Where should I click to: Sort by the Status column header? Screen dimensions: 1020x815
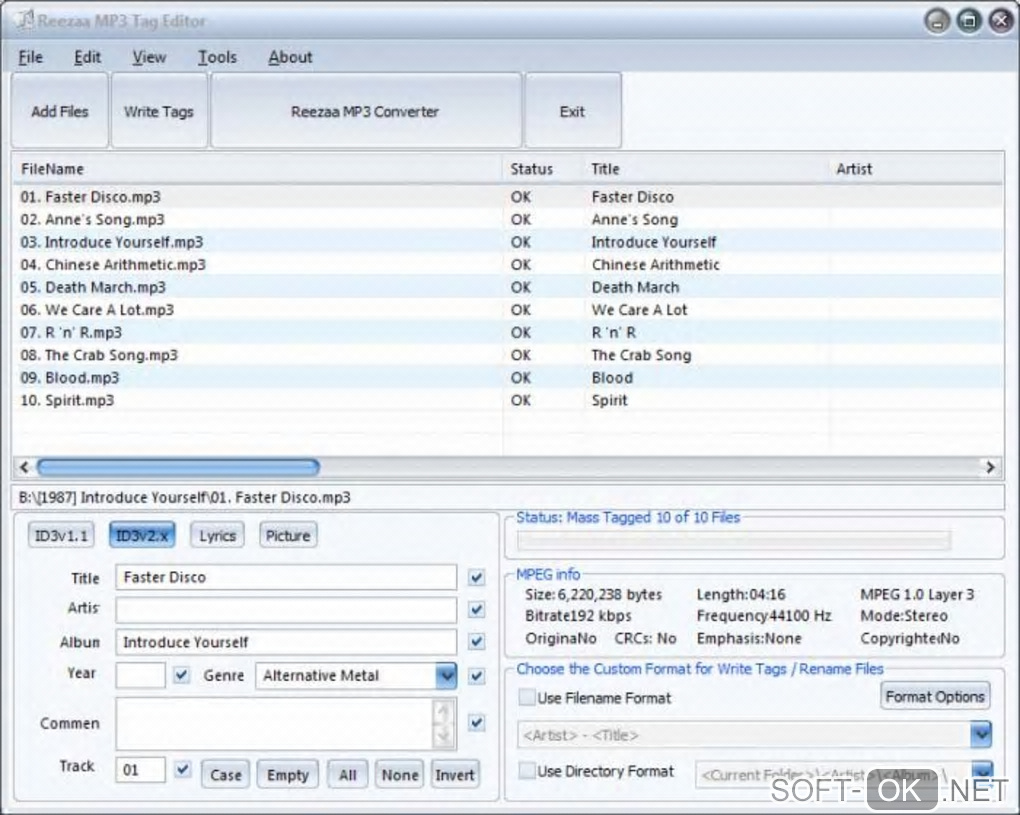[541, 169]
